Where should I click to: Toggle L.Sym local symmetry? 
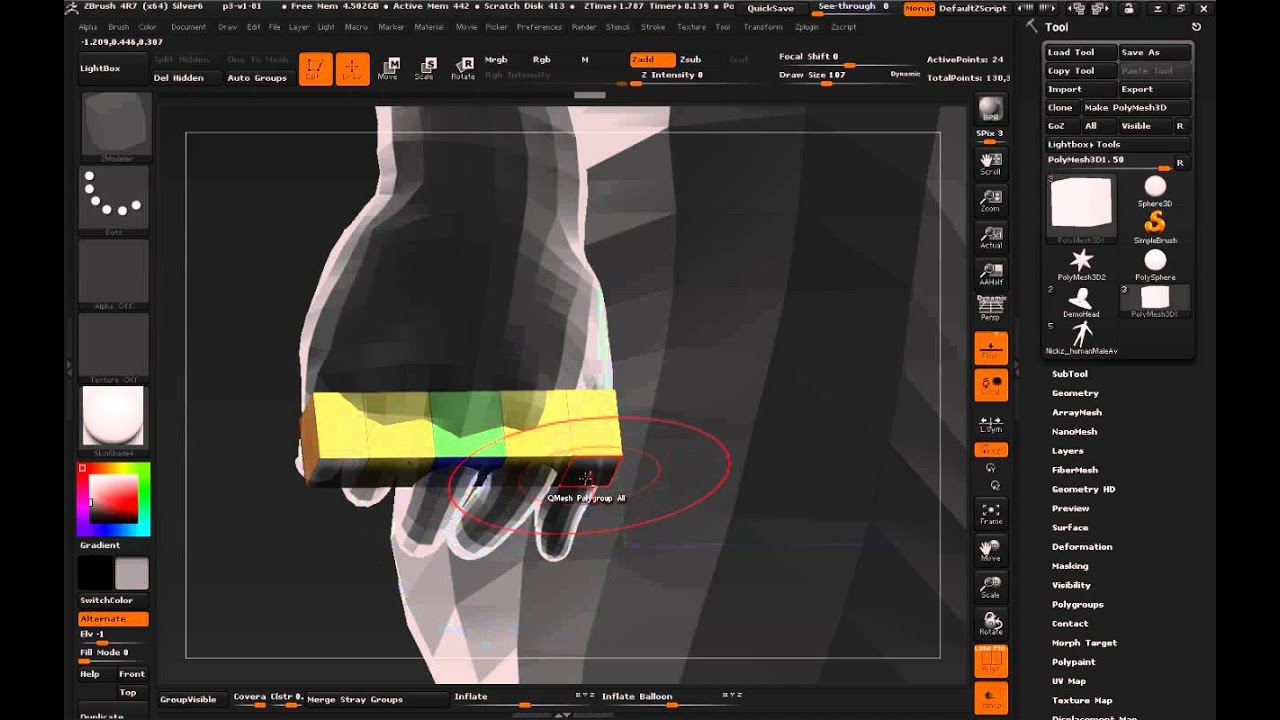click(x=991, y=424)
